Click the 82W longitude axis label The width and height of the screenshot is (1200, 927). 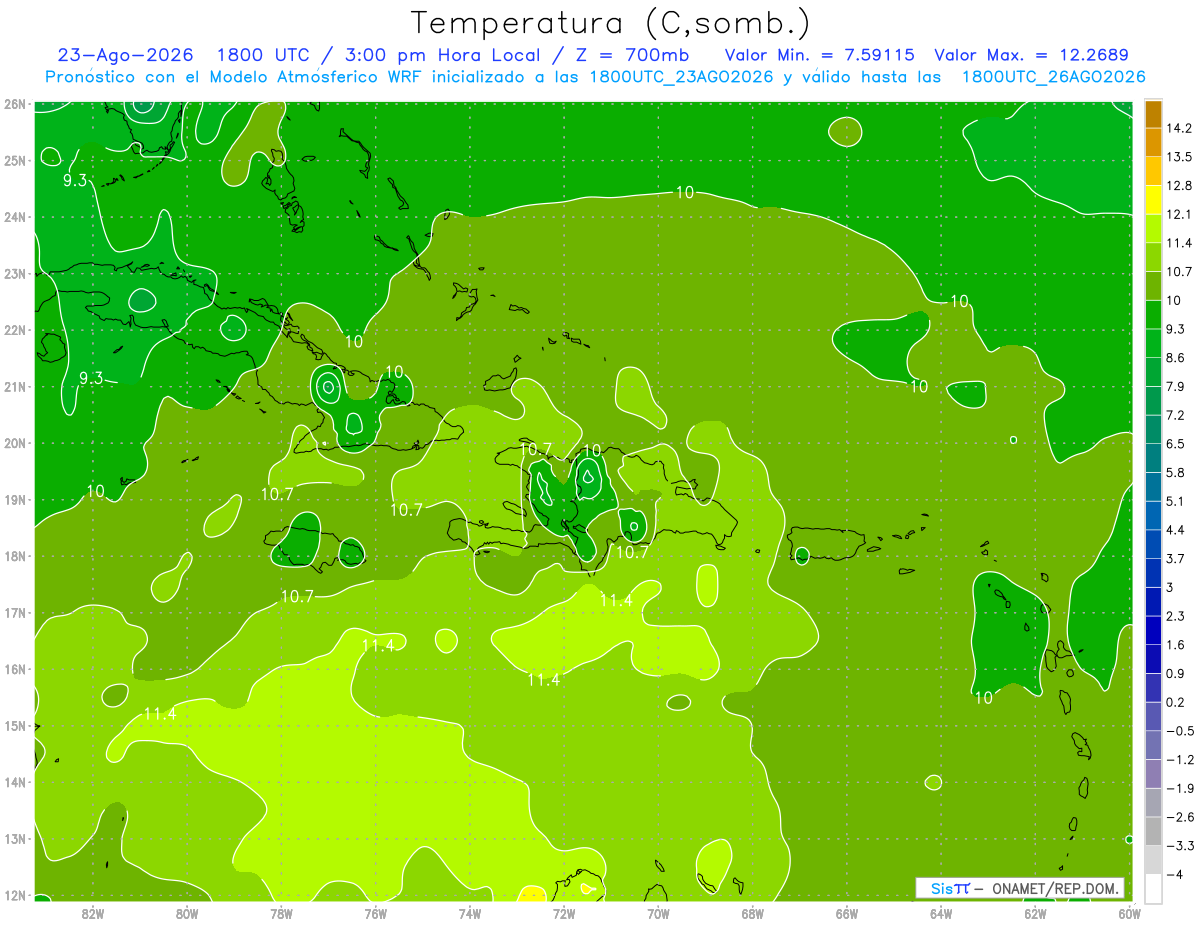pyautogui.click(x=92, y=913)
